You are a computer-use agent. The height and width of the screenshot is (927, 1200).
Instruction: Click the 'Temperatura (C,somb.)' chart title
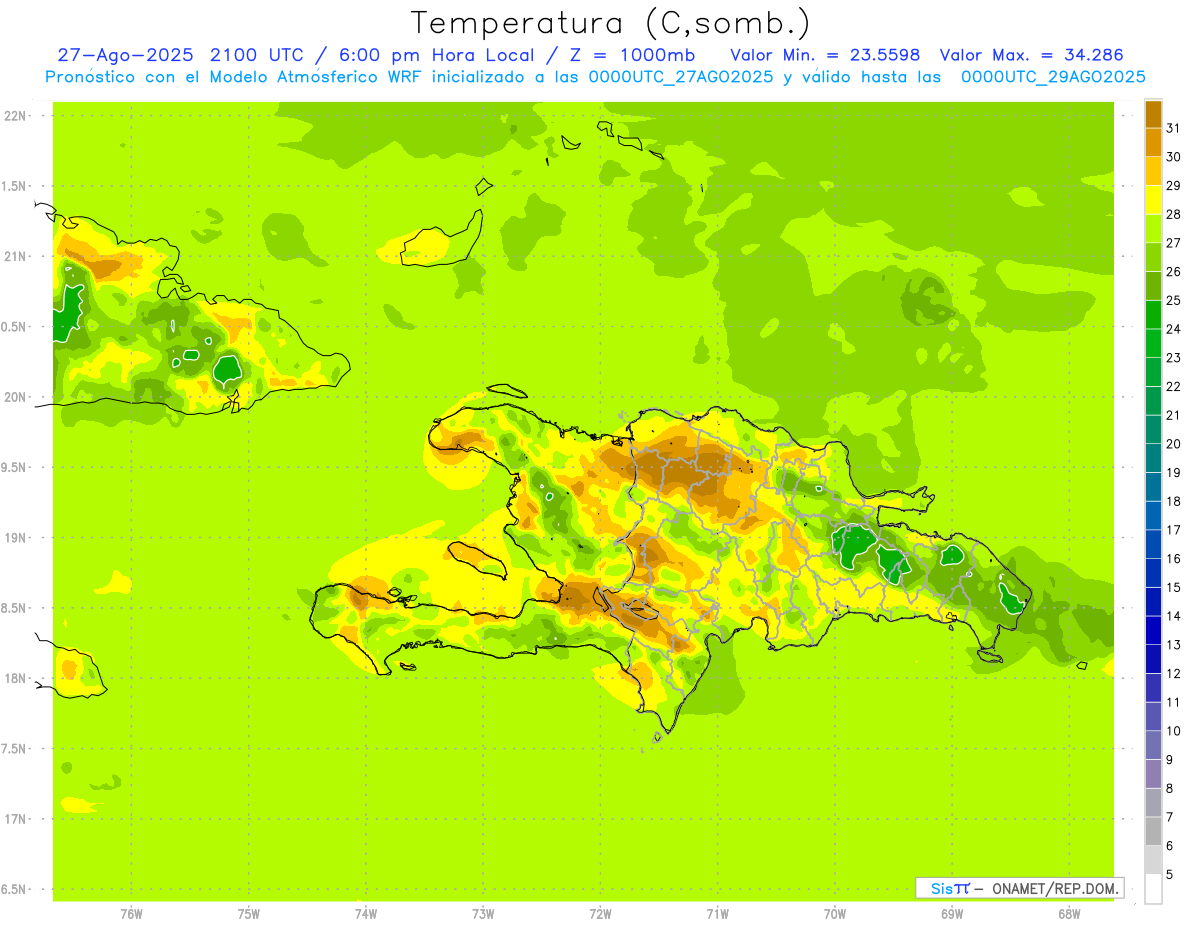tap(611, 23)
